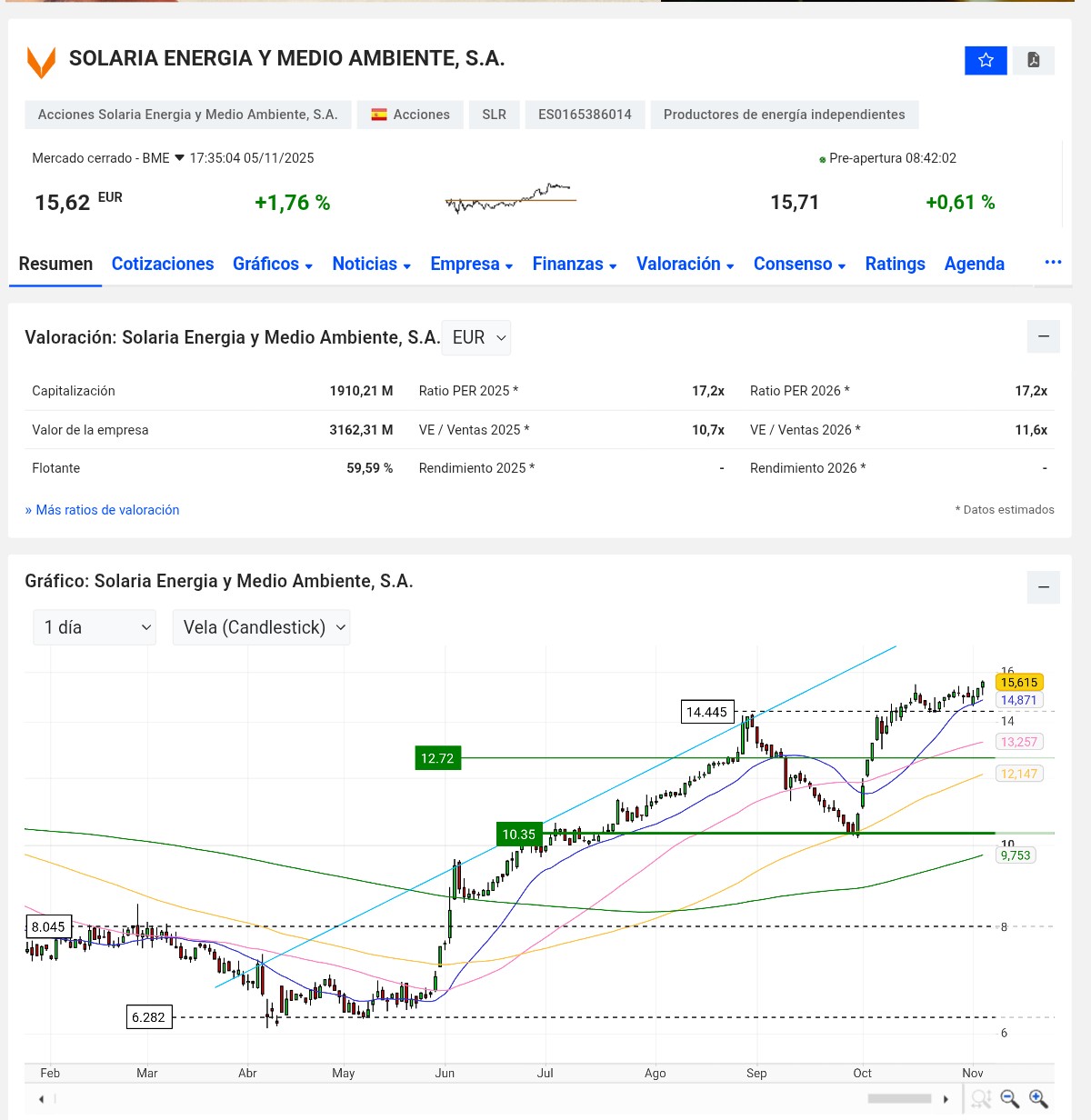Image resolution: width=1091 pixels, height=1120 pixels.
Task: Click the star favorite button
Action: 986,61
